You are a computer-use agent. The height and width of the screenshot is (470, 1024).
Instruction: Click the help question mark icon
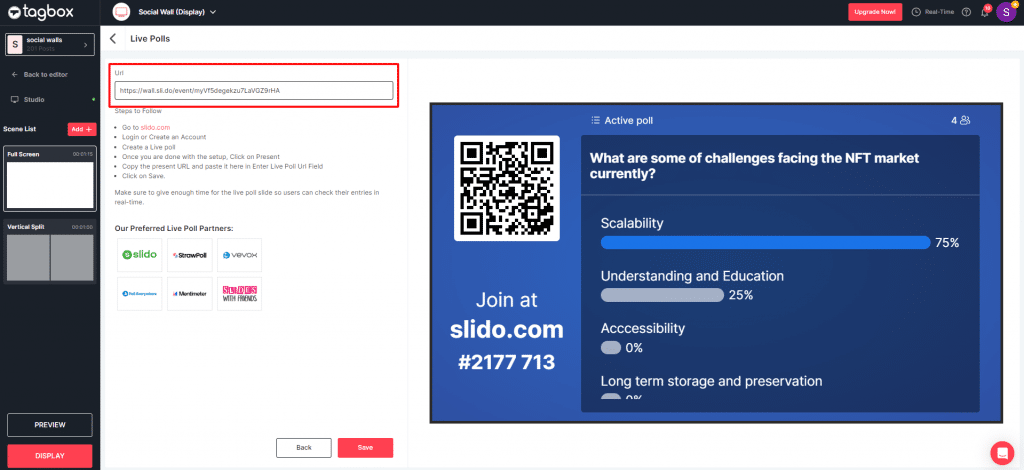coord(966,12)
